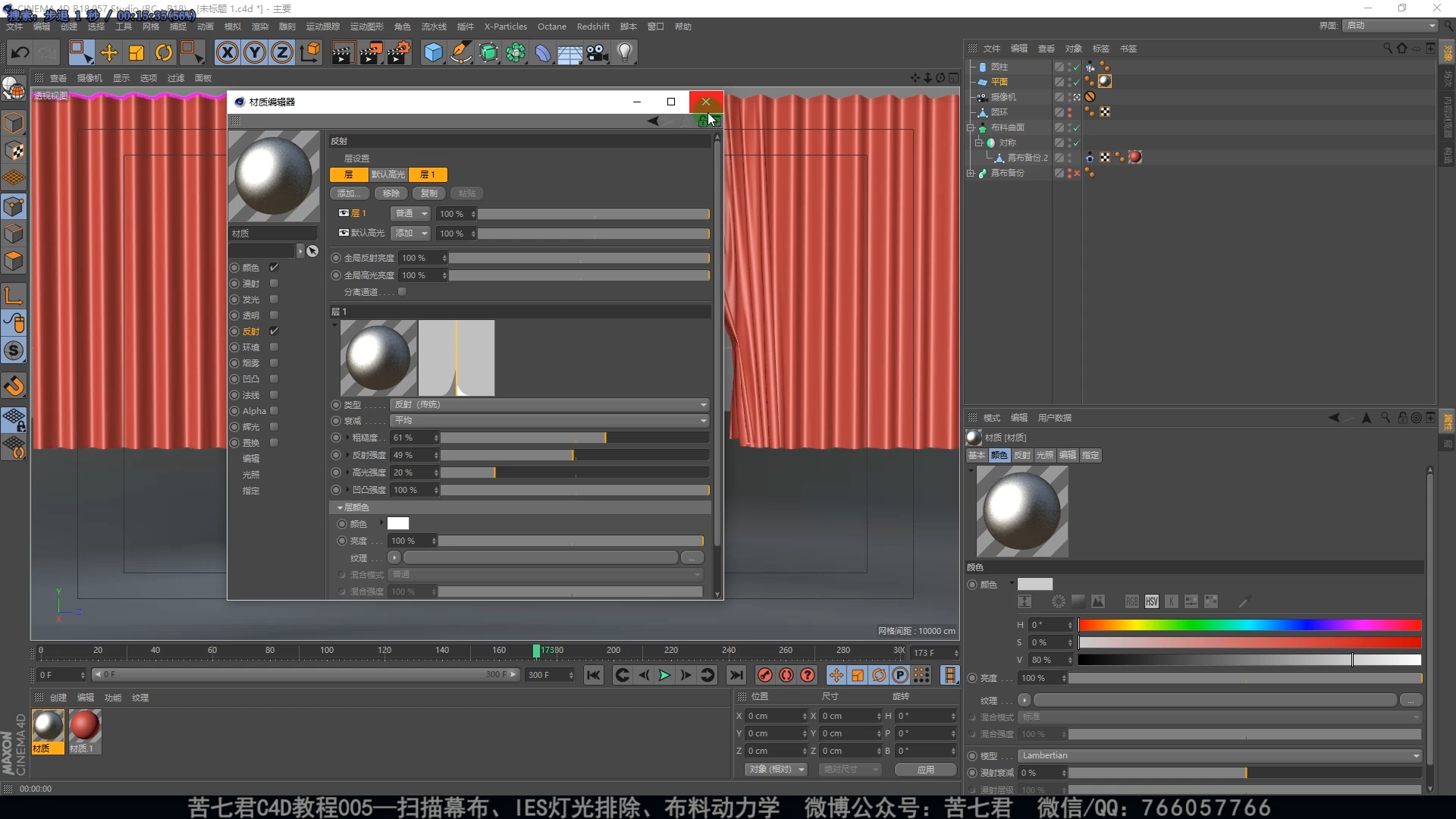The image size is (1456, 819).
Task: Click the record active objects button
Action: (x=765, y=675)
